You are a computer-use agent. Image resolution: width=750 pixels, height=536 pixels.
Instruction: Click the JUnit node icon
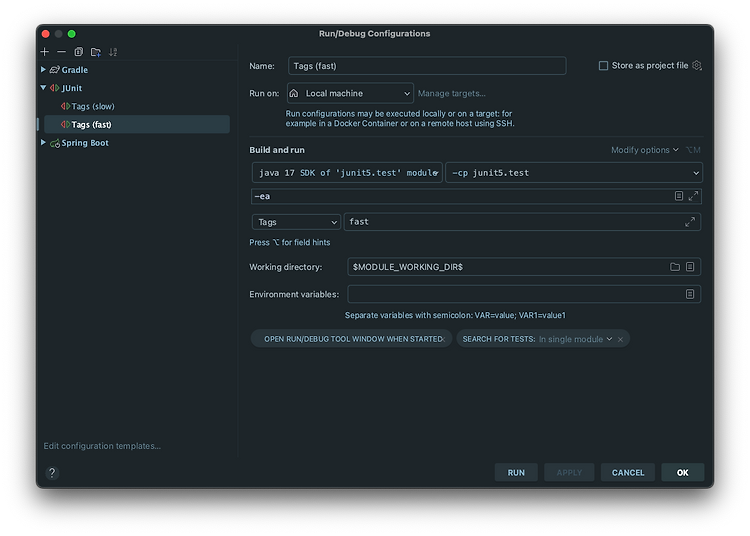pyautogui.click(x=55, y=88)
